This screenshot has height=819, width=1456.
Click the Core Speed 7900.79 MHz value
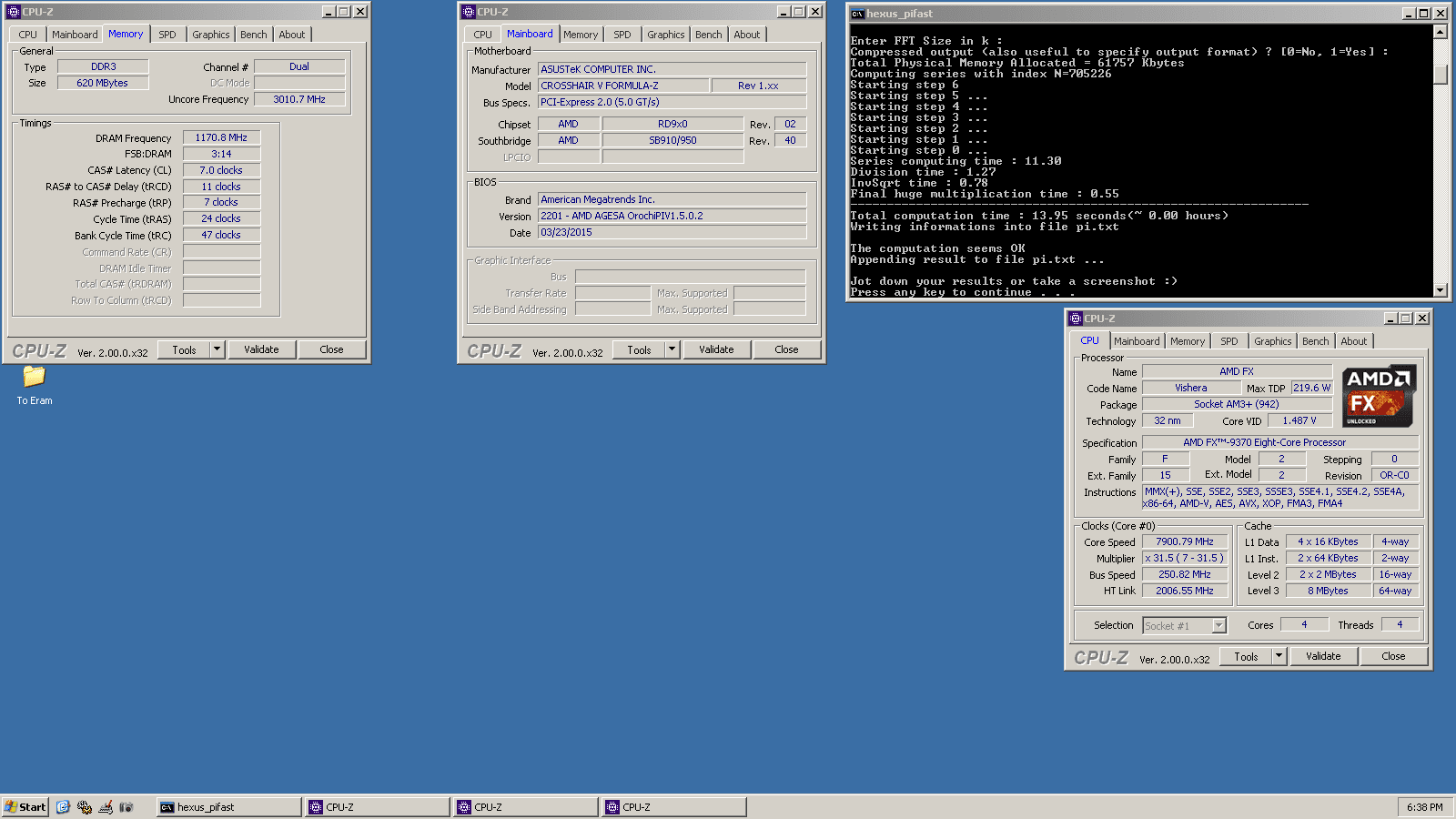[x=1185, y=541]
